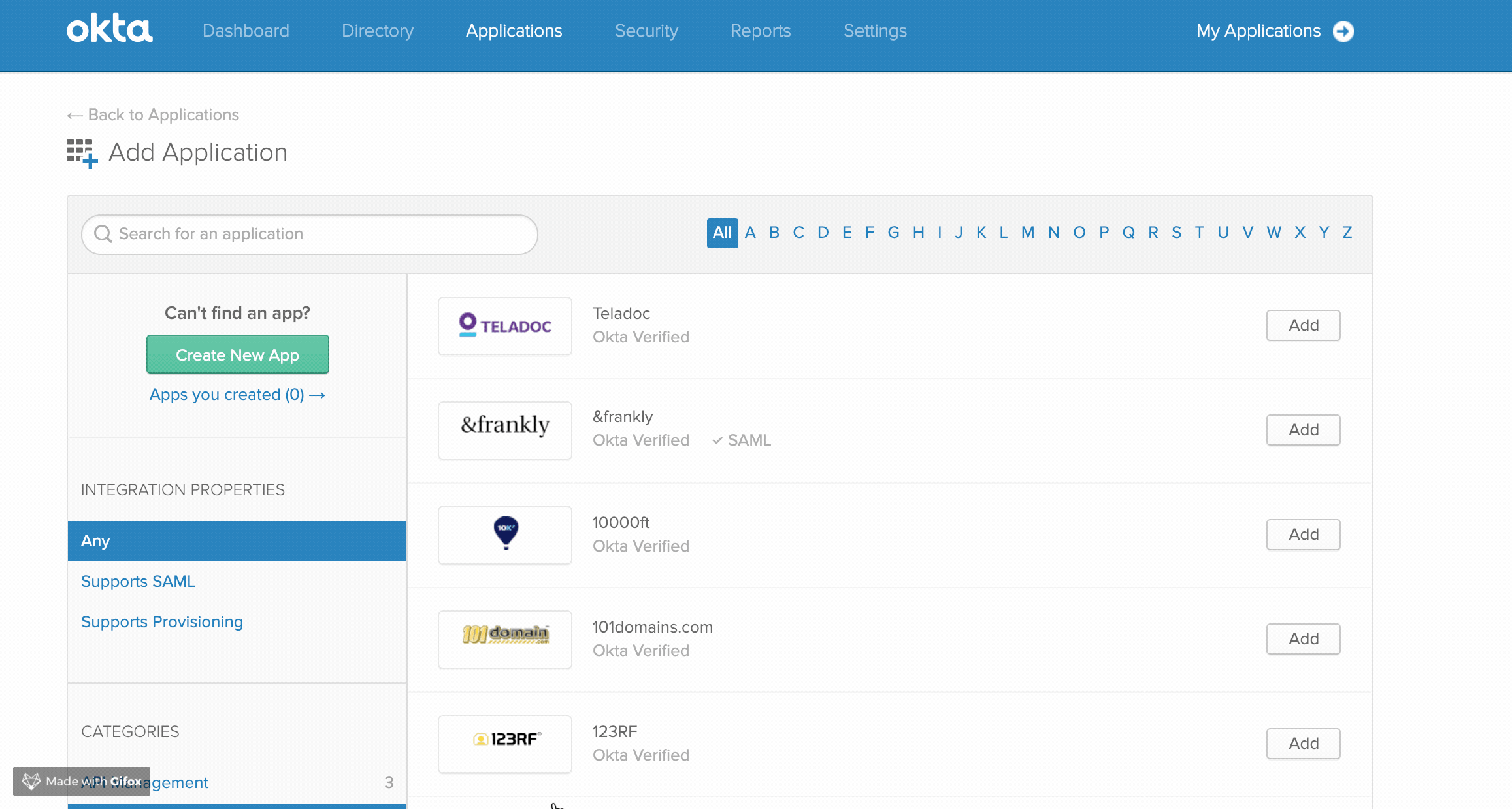Viewport: 1512px width, 809px height.
Task: Enable the Supports SAML filter
Action: coord(138,581)
